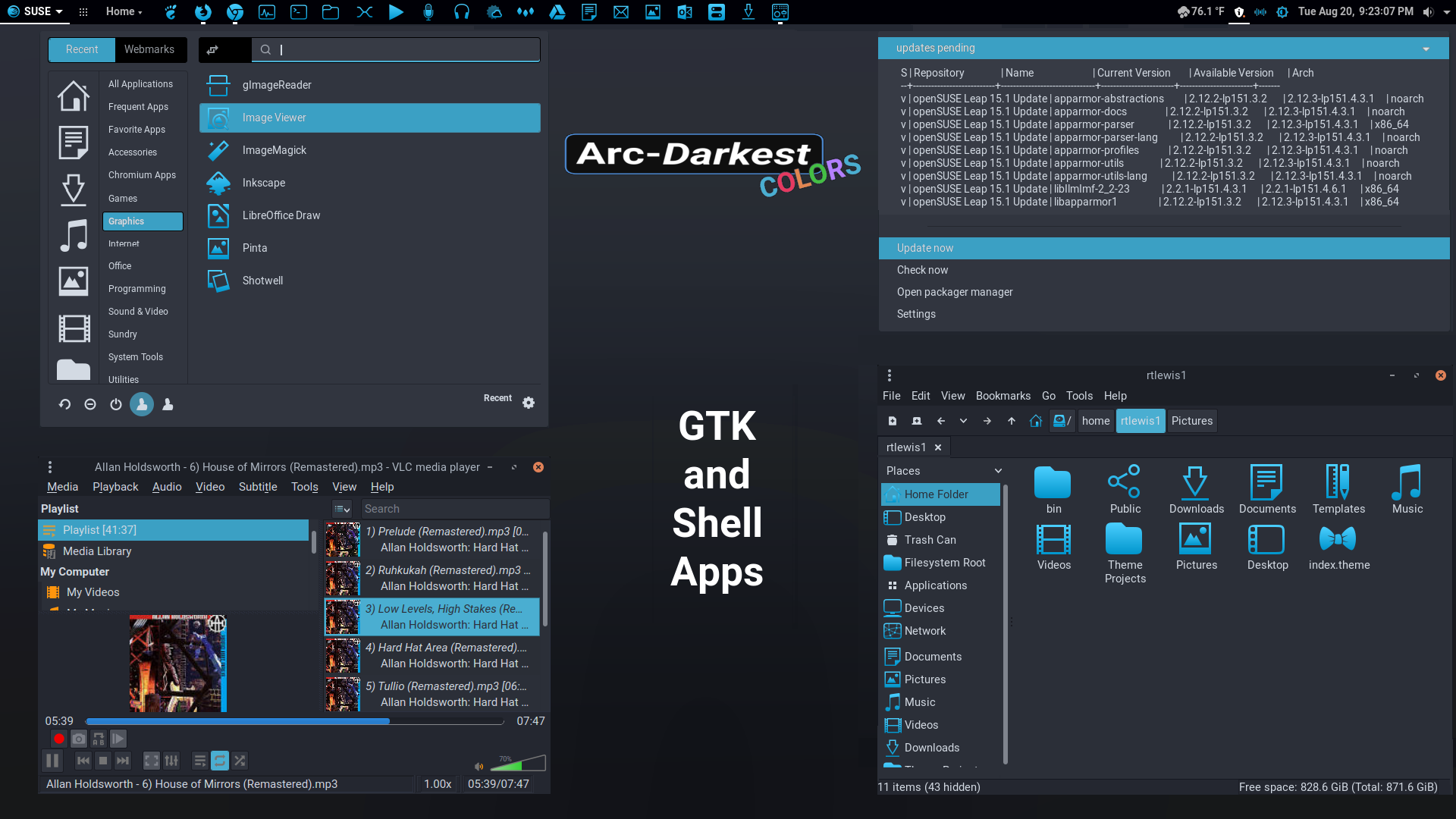Open system monitor icon in top panel
Screen dimensions: 1456x819
click(267, 11)
